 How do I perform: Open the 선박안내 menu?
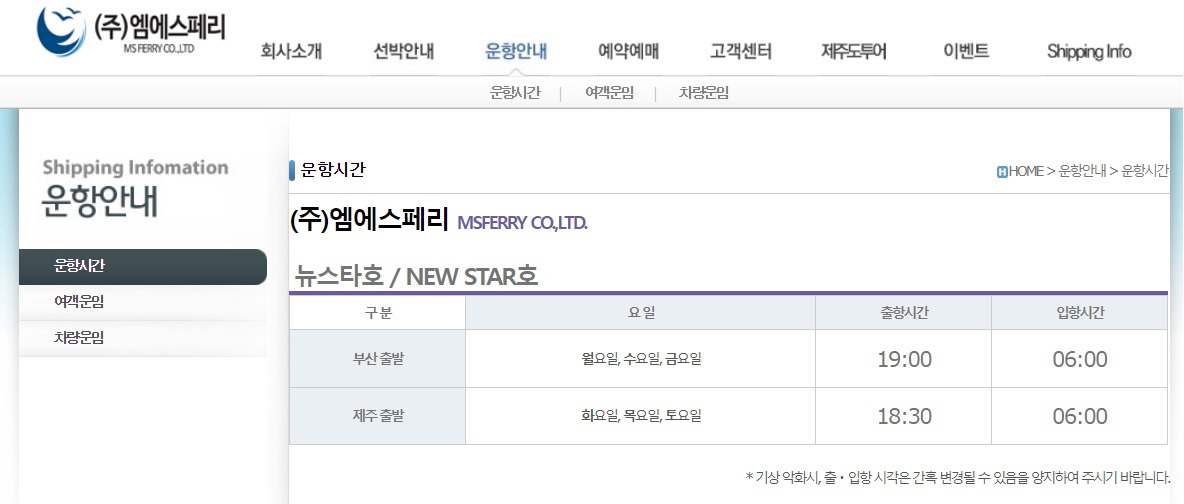pyautogui.click(x=403, y=51)
